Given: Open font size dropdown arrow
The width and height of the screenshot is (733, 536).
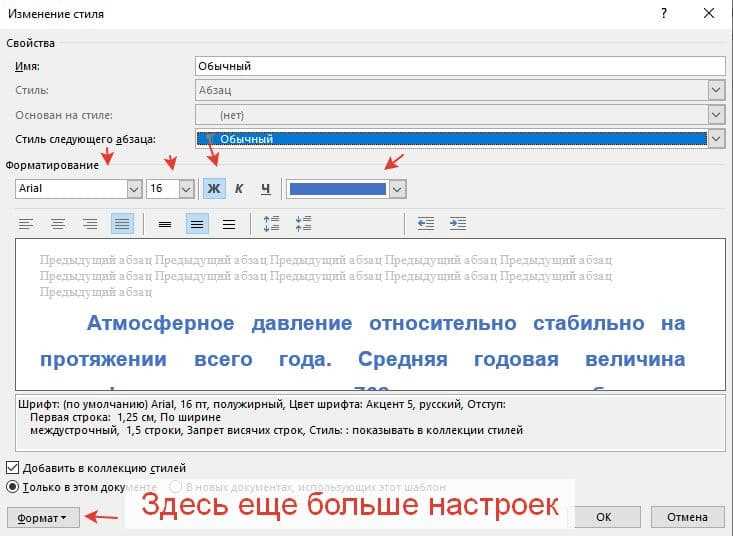Looking at the screenshot, I should pyautogui.click(x=186, y=189).
